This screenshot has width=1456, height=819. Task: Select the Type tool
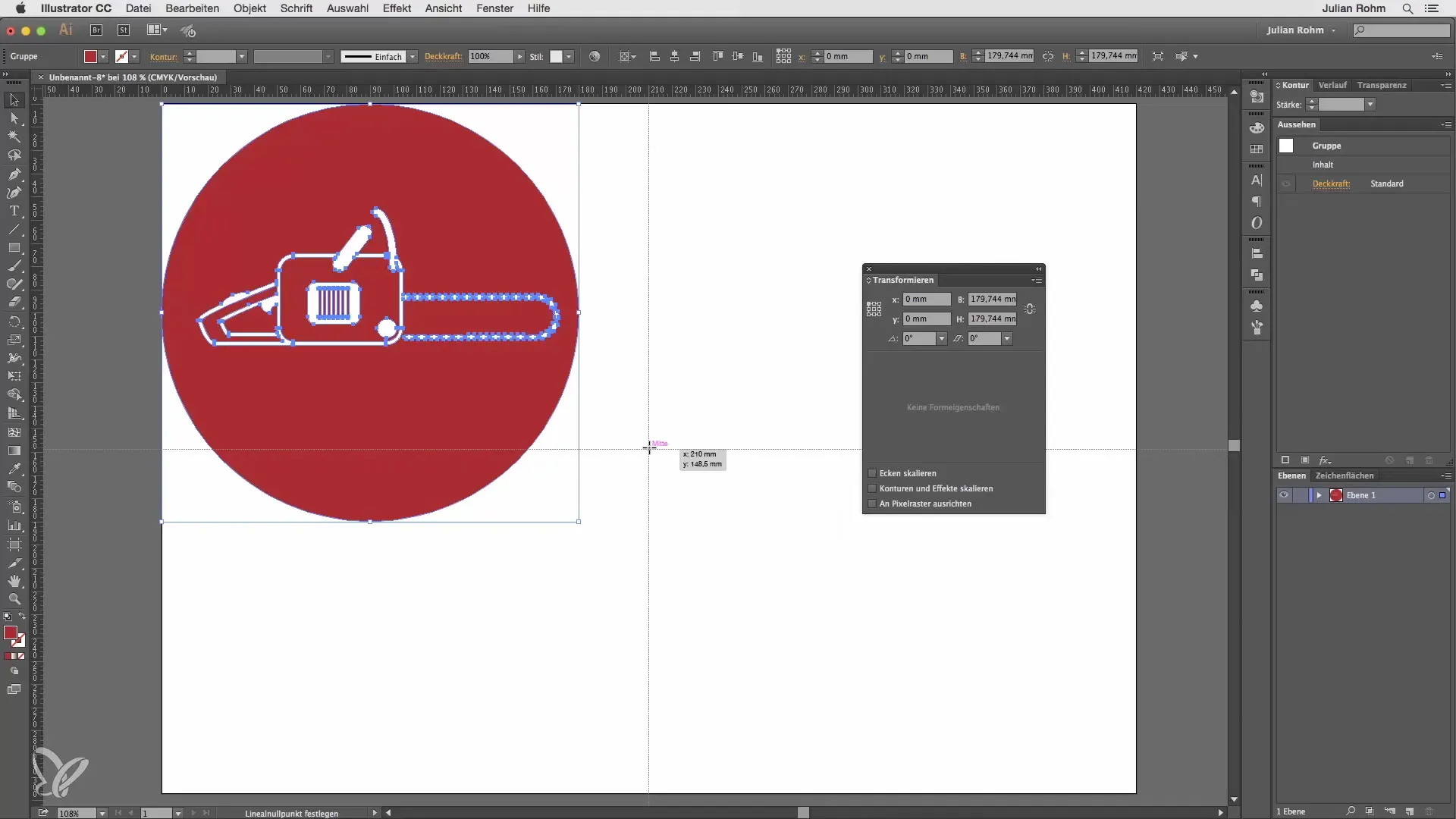pyautogui.click(x=14, y=212)
